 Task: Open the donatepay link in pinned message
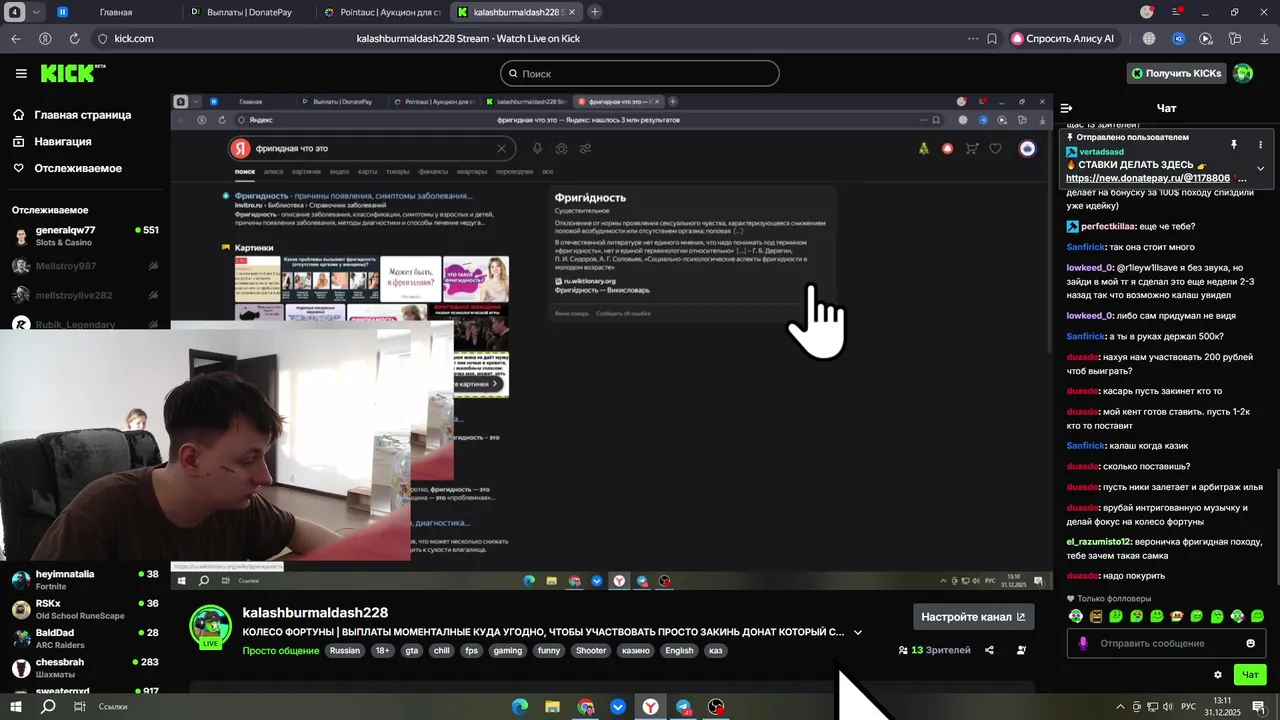(x=1148, y=178)
